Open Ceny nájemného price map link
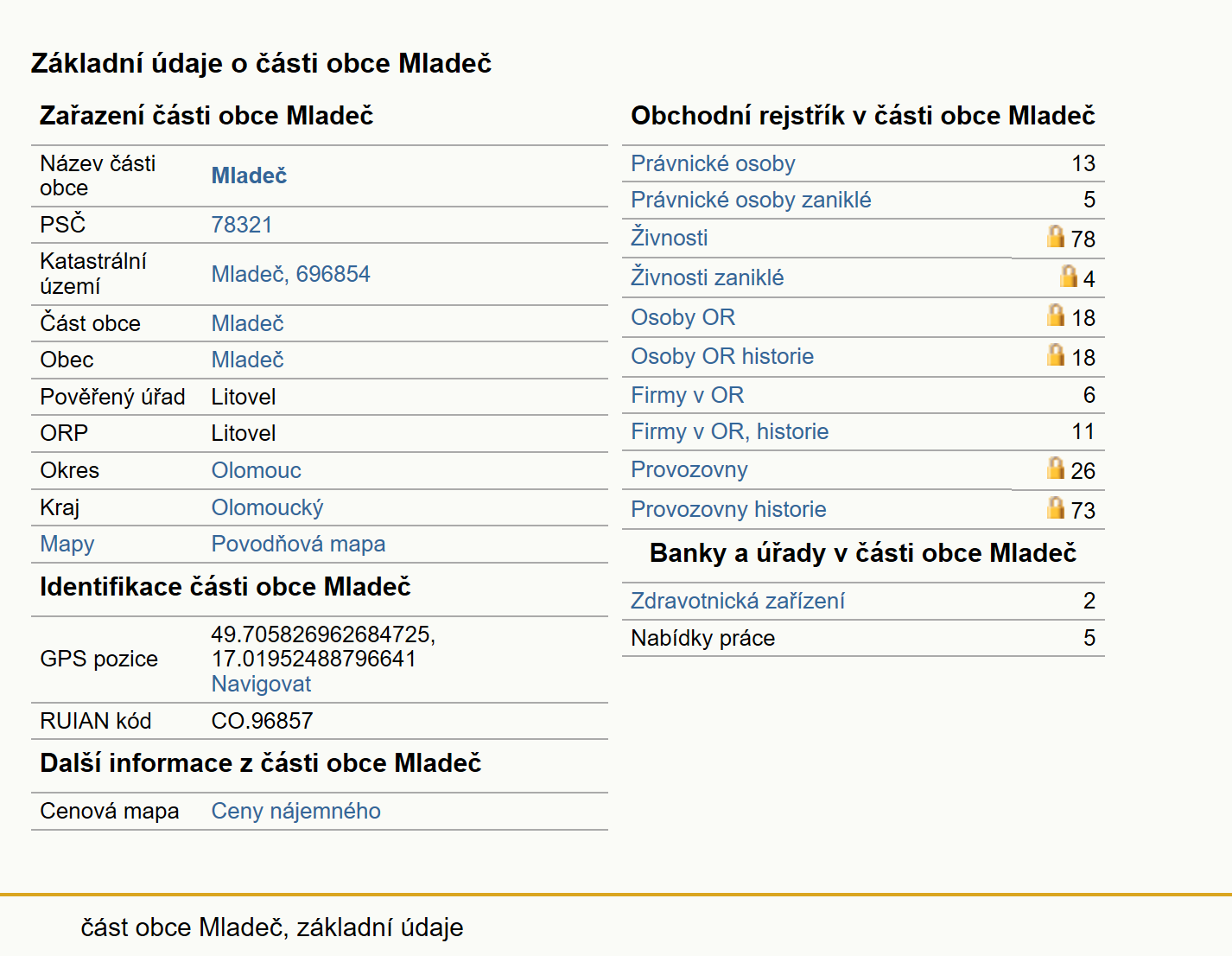1232x956 pixels. (295, 811)
